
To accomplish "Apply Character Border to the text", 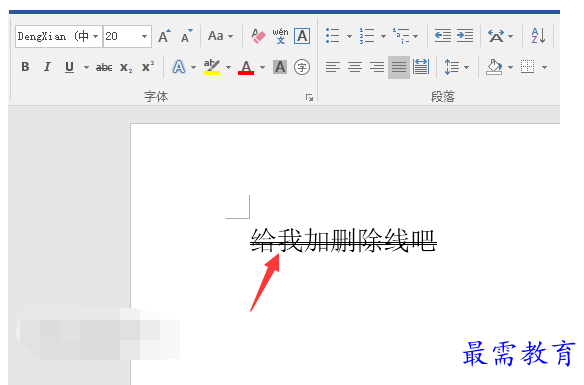I will click(302, 36).
